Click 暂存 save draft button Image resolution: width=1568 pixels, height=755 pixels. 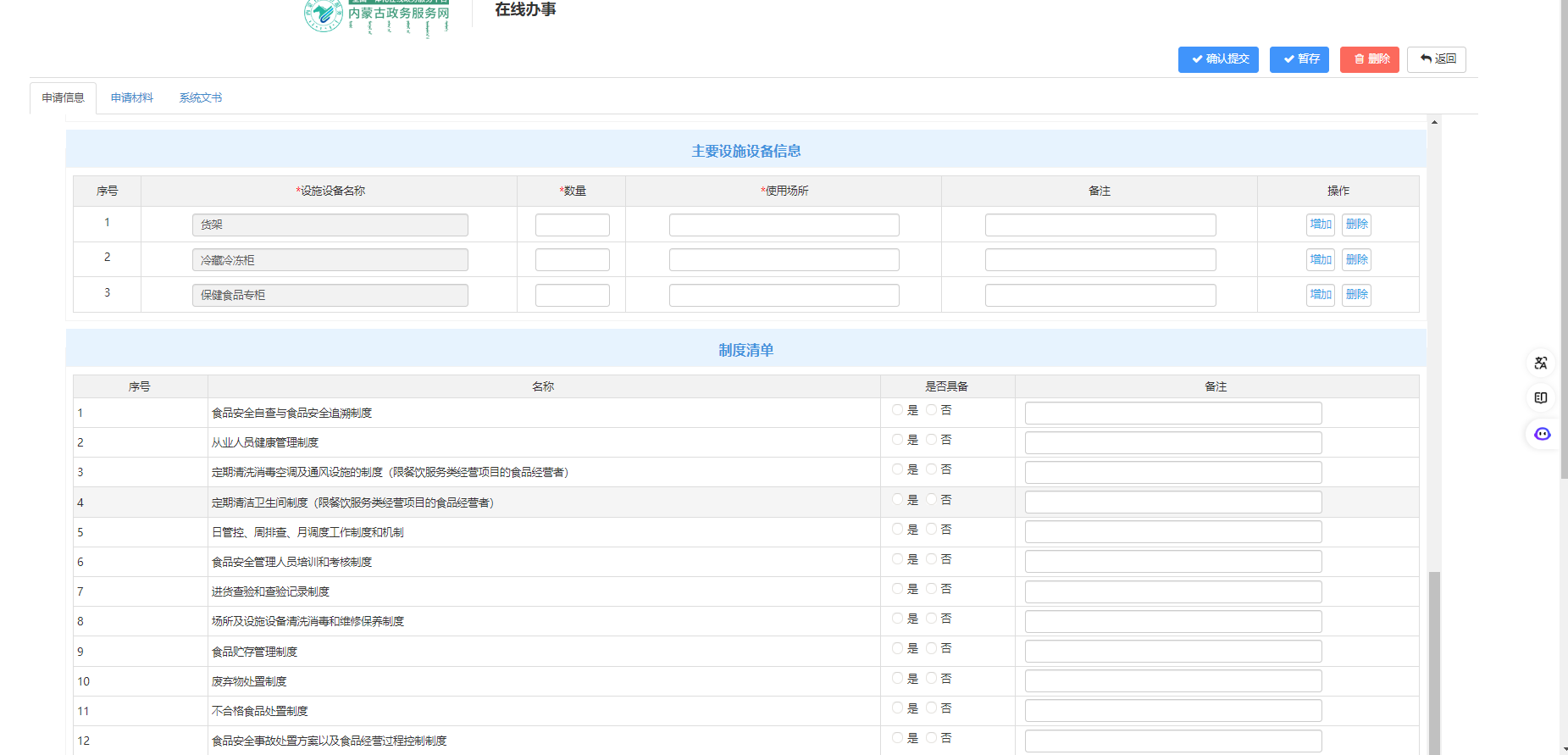click(1299, 59)
